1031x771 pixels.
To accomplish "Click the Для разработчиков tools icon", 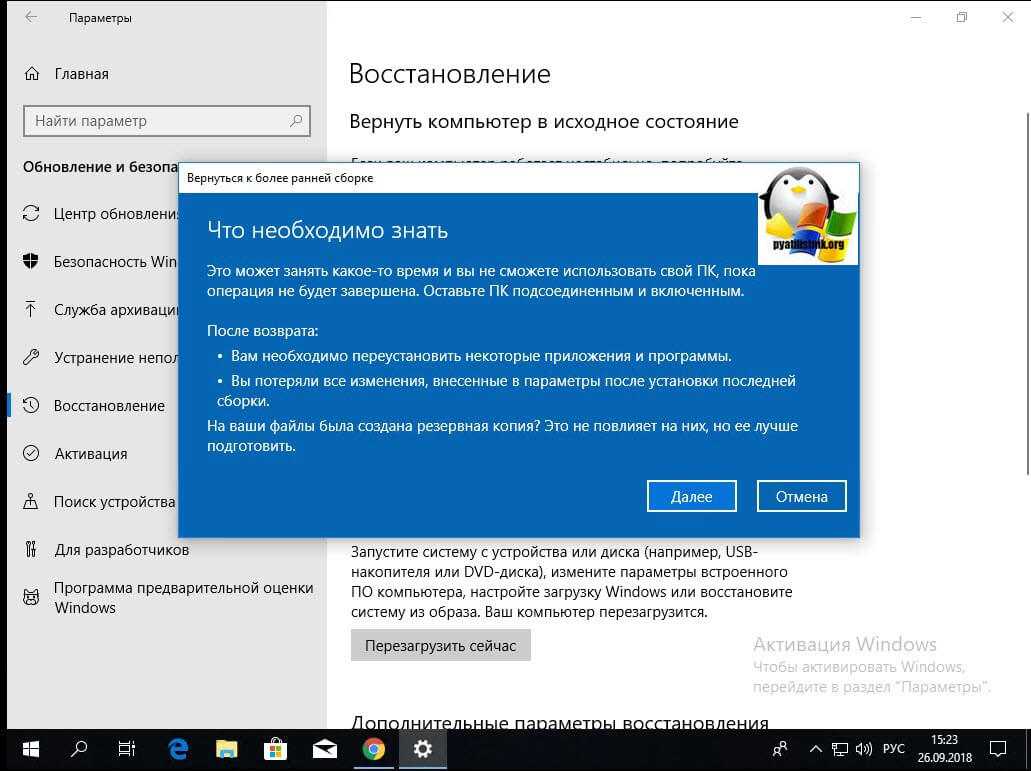I will pyautogui.click(x=31, y=549).
